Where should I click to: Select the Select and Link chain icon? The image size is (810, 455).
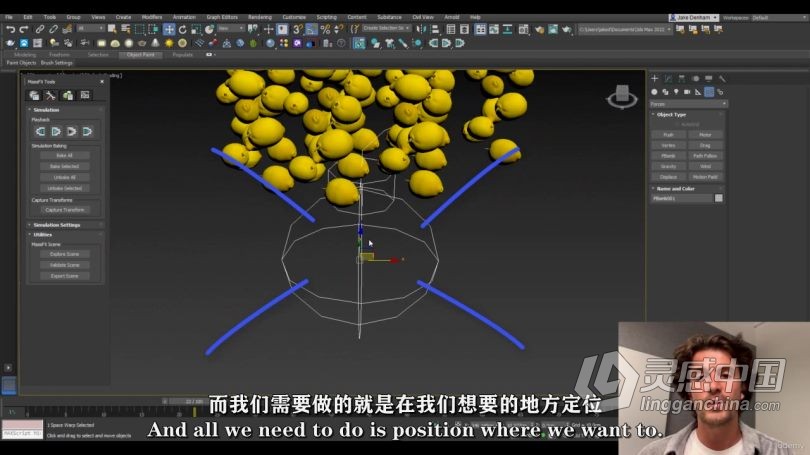(x=40, y=29)
